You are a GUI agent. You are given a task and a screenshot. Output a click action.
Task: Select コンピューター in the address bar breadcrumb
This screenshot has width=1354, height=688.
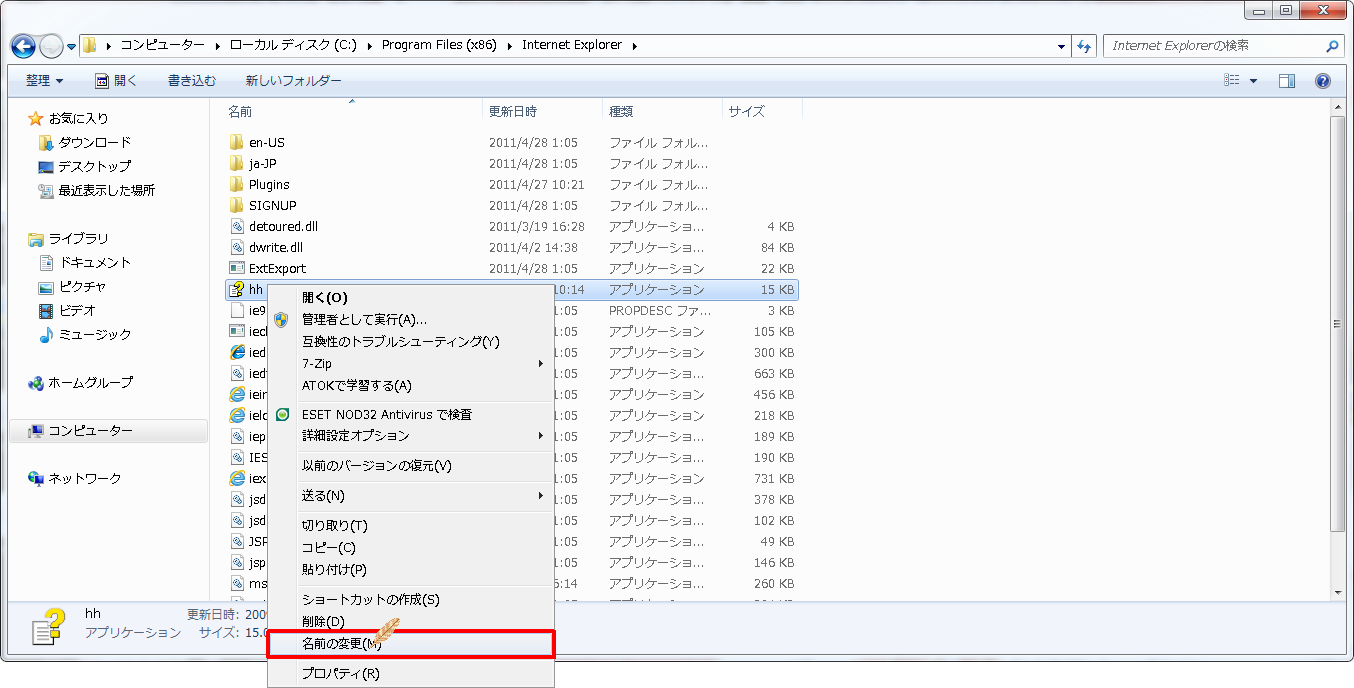[162, 45]
